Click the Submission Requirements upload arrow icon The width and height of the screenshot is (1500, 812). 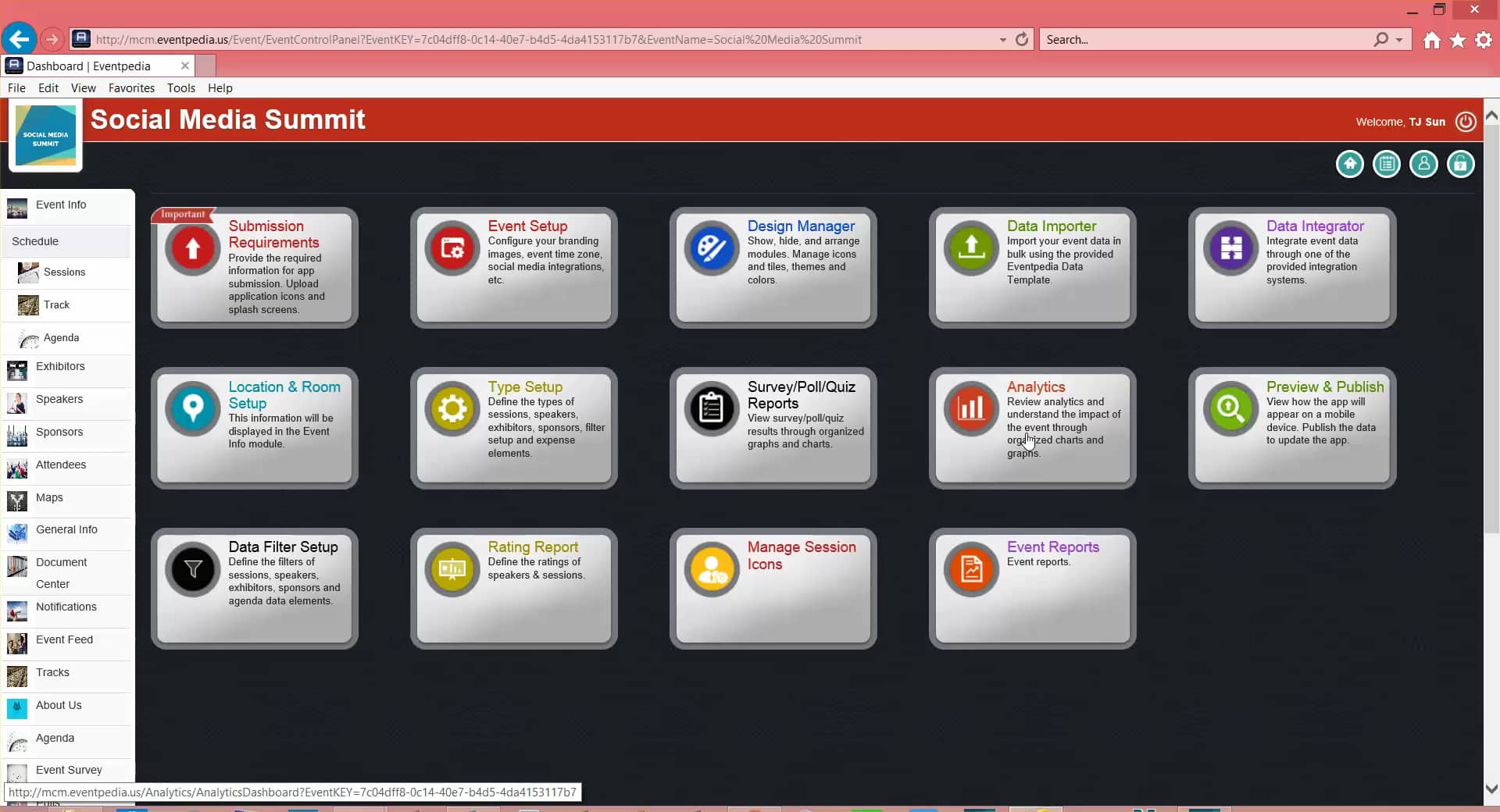(192, 248)
